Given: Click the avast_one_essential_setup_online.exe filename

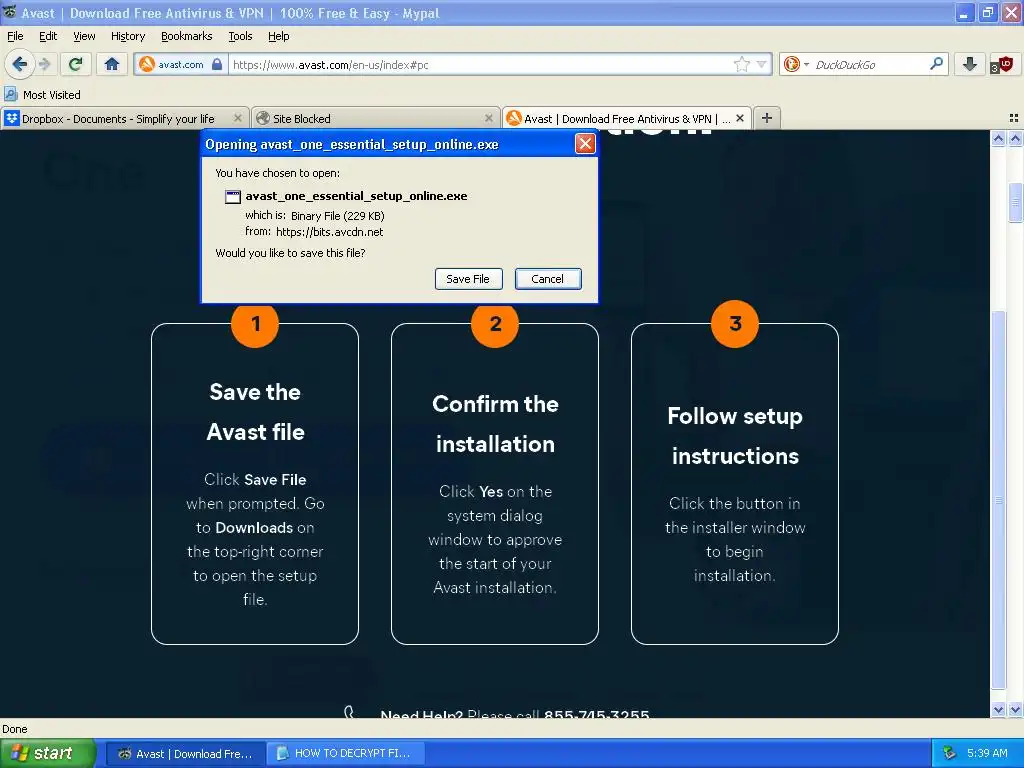Looking at the screenshot, I should pos(356,196).
